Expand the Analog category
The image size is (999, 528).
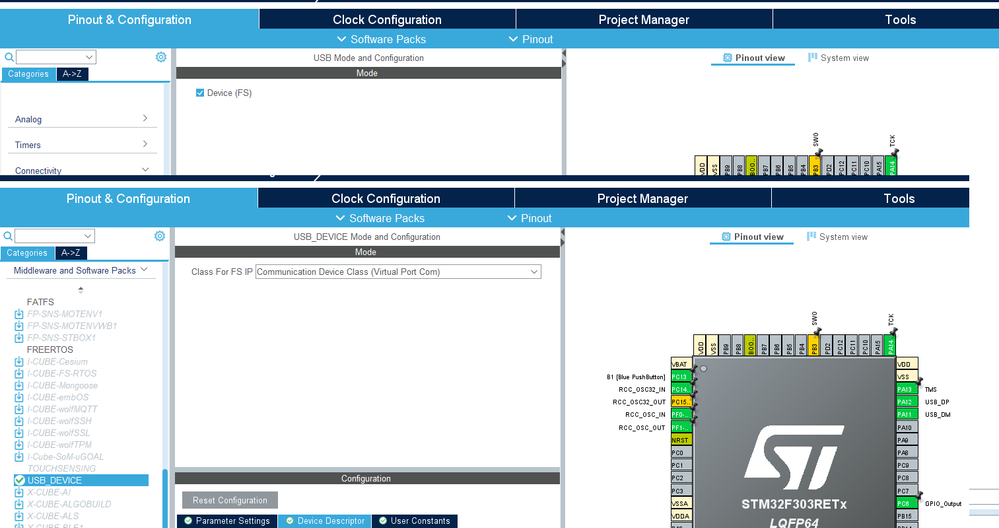[x=81, y=119]
